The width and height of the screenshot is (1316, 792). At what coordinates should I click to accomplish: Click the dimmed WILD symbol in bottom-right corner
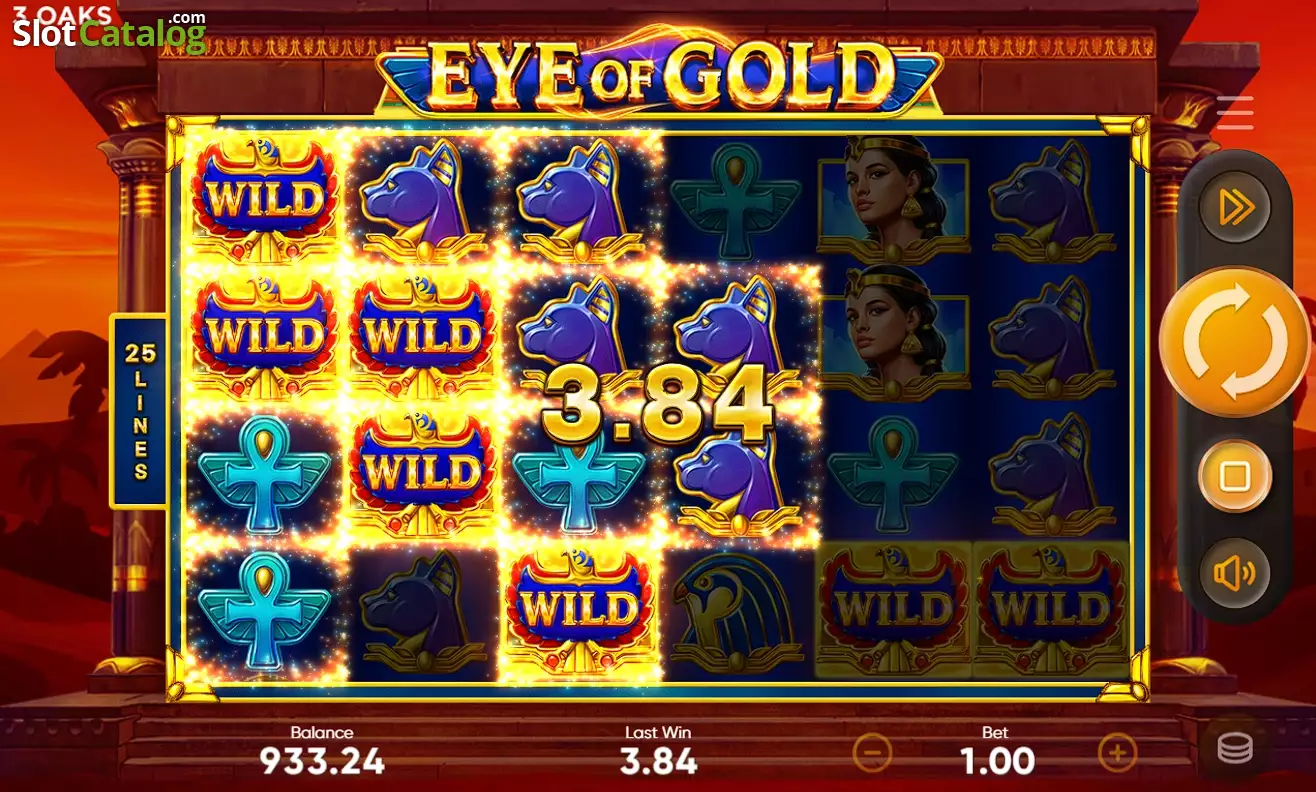point(1050,612)
